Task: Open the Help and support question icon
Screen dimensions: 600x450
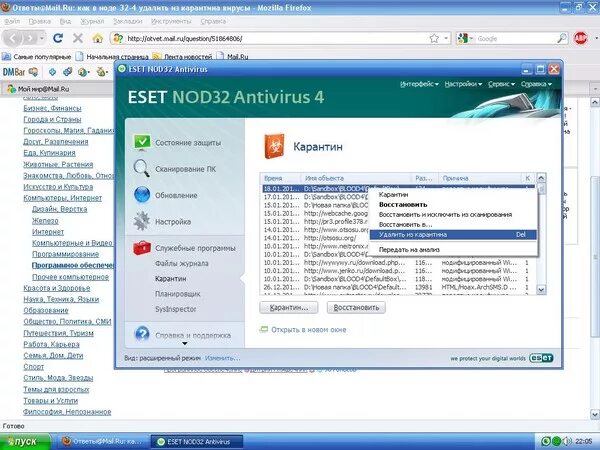Action: point(142,334)
